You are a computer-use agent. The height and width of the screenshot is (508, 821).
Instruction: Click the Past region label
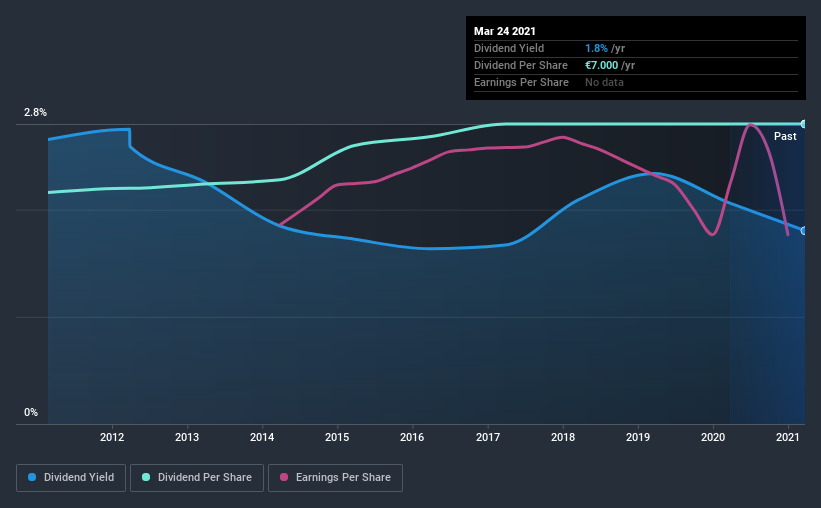(785, 137)
